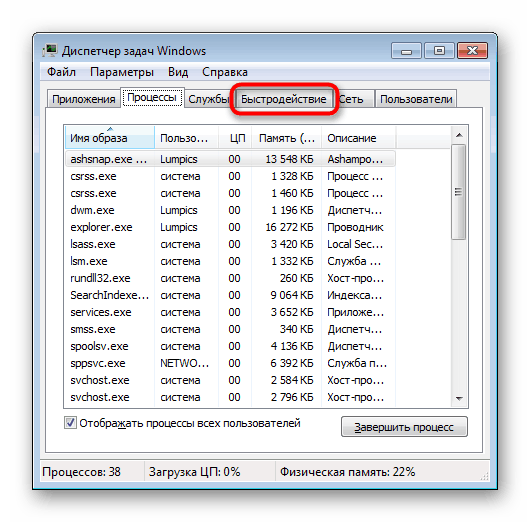Click the Task Manager title bar icon
This screenshot has width=530, height=522.
pos(50,51)
